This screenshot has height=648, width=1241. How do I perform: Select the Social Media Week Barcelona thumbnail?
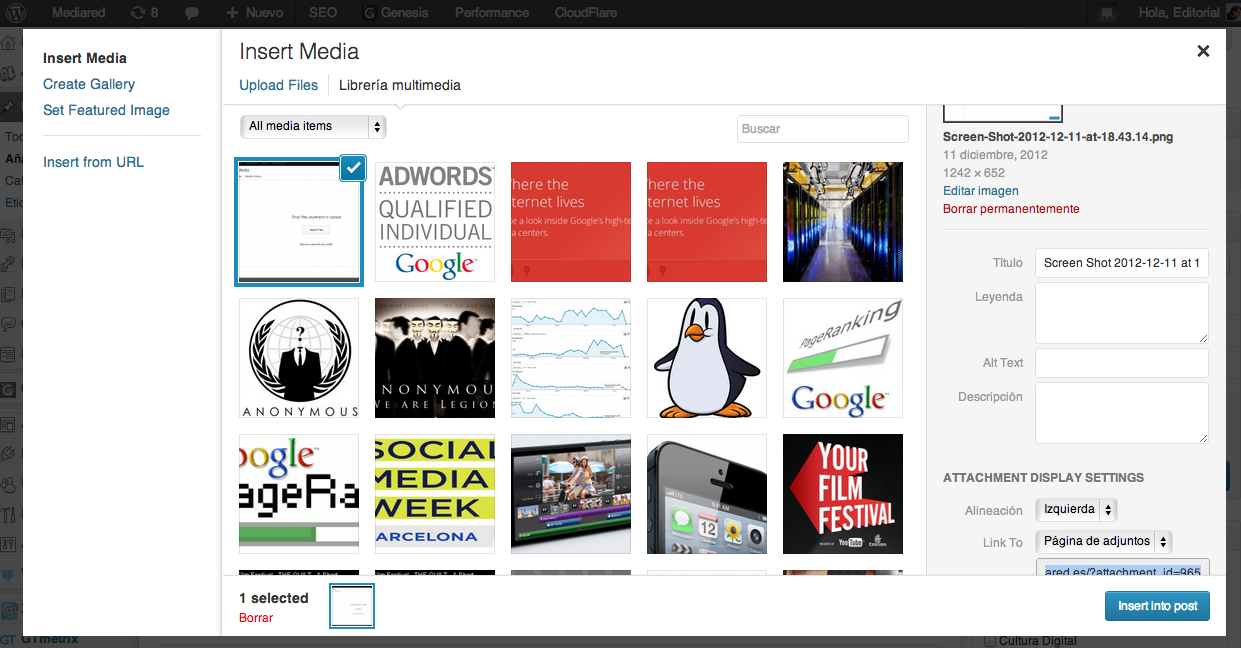[435, 494]
